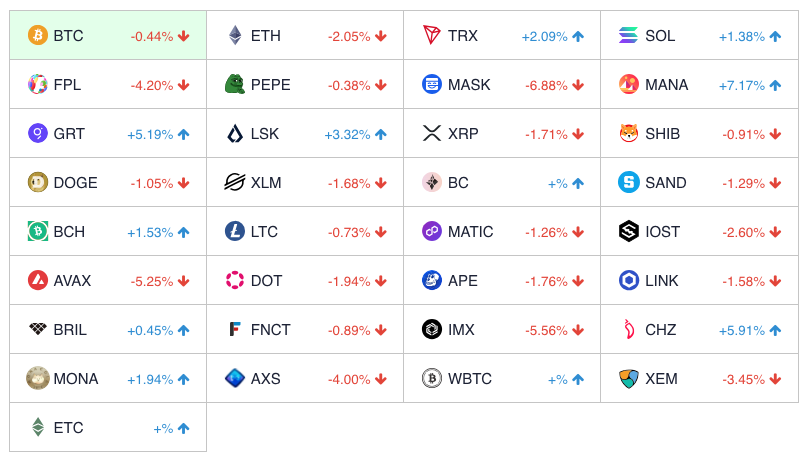810x461 pixels.
Task: Click the Polkadot DOT pink icon
Action: (235, 281)
